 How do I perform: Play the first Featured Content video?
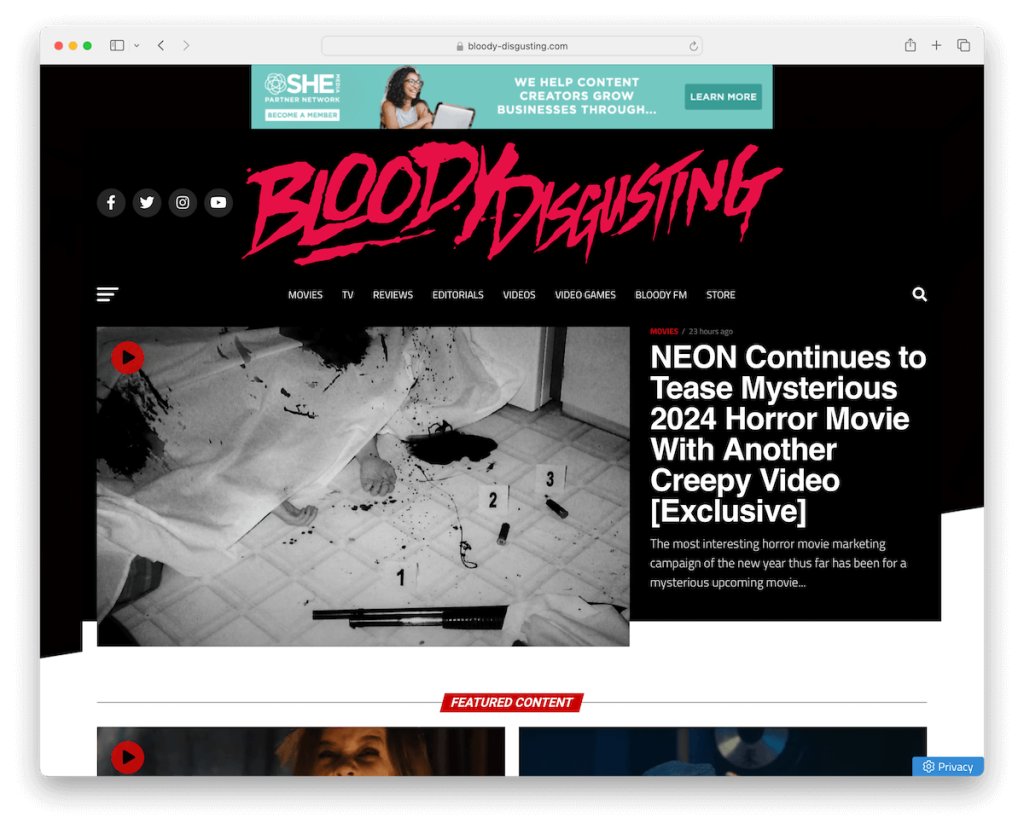pos(127,757)
